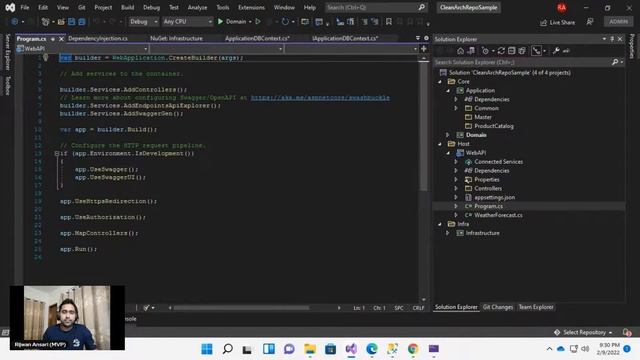Open the Domain startup project dropdown arrow
The image size is (640, 360).
coord(250,22)
